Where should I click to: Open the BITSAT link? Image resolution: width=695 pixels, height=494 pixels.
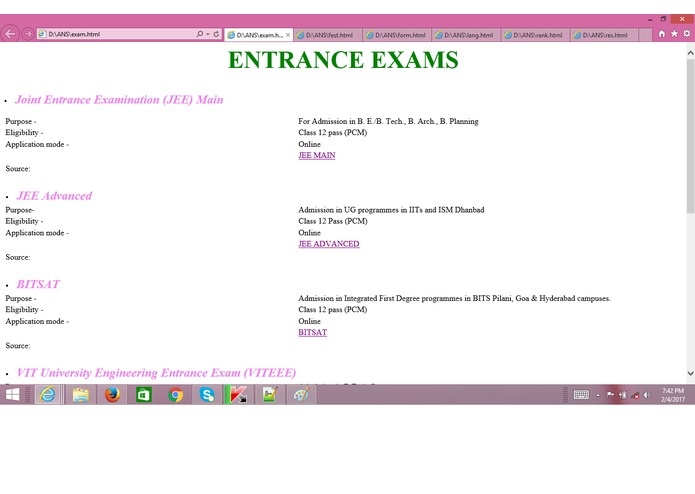point(312,333)
